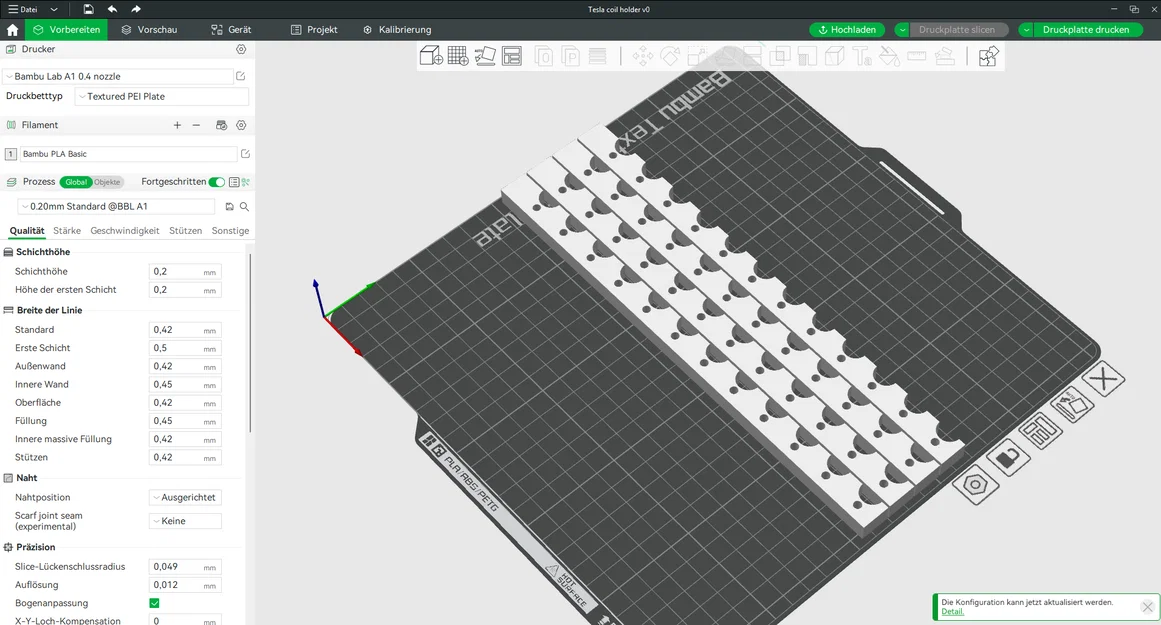Viewport: 1161px width, 625px height.
Task: Open printer settings gear next to Drucker
Action: point(241,49)
